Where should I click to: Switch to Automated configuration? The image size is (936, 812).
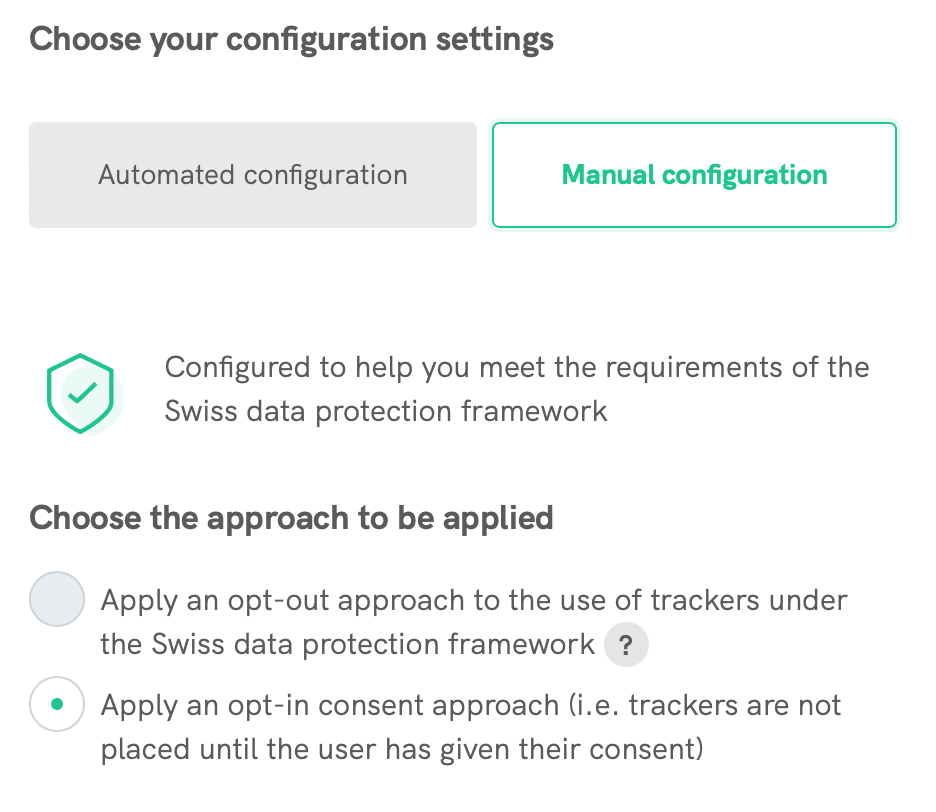[253, 175]
